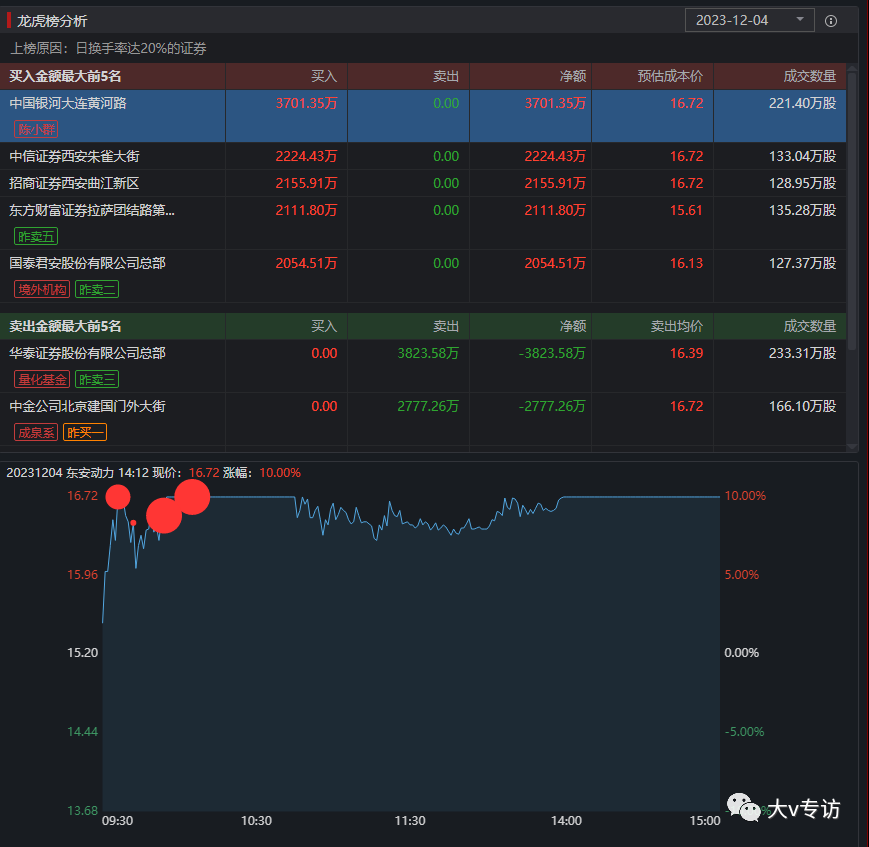This screenshot has height=847, width=869.
Task: Click the 昨卖二 tag
Action: click(97, 289)
